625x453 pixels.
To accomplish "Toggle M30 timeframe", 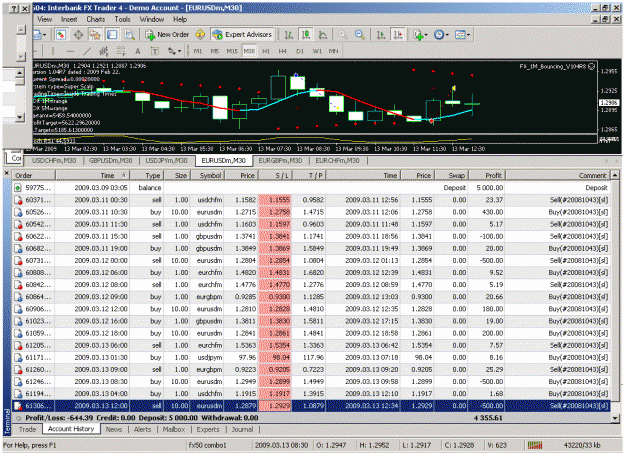I will [249, 51].
